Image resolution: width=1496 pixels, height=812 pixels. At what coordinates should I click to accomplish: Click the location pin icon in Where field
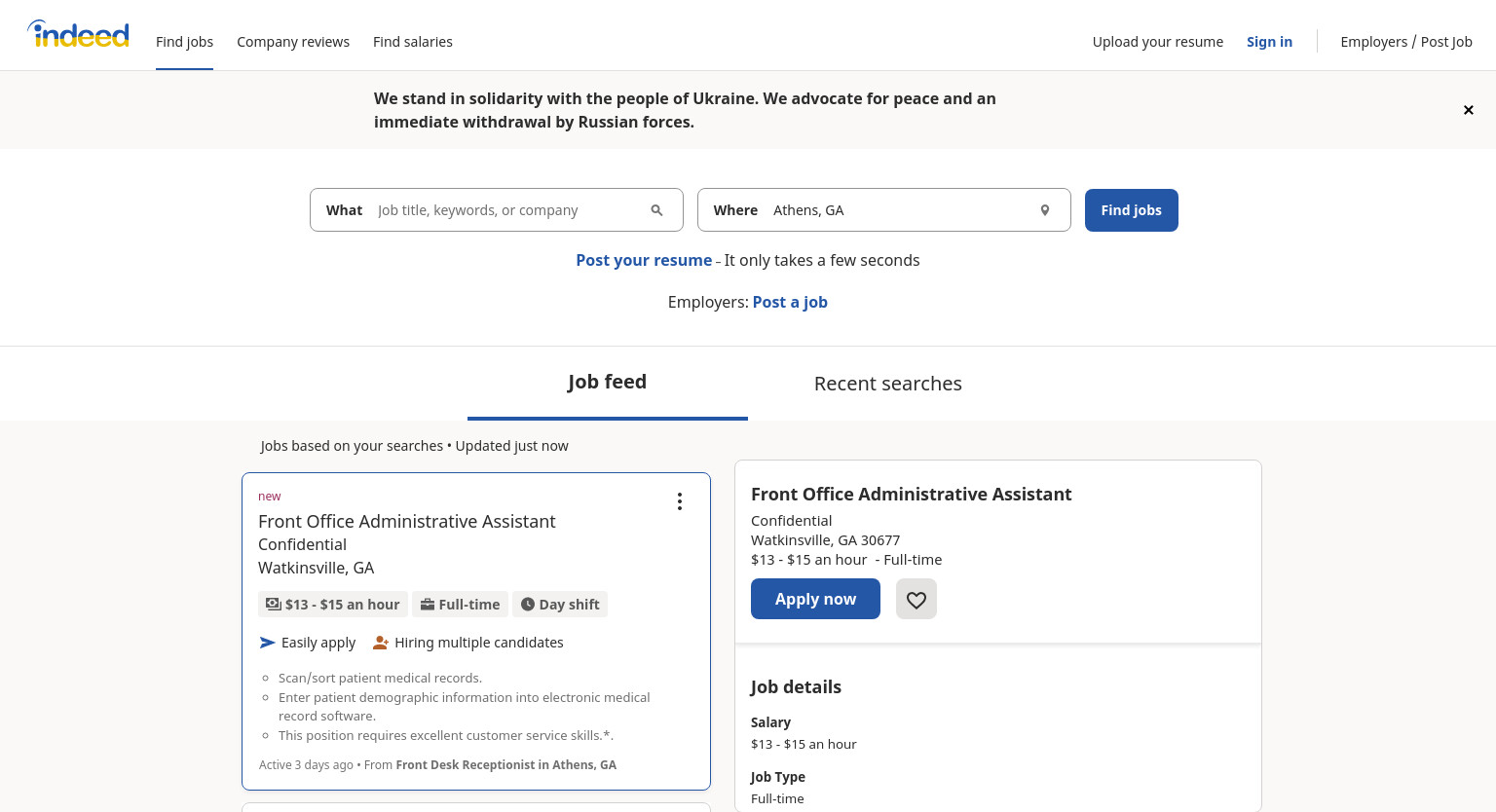click(x=1044, y=210)
